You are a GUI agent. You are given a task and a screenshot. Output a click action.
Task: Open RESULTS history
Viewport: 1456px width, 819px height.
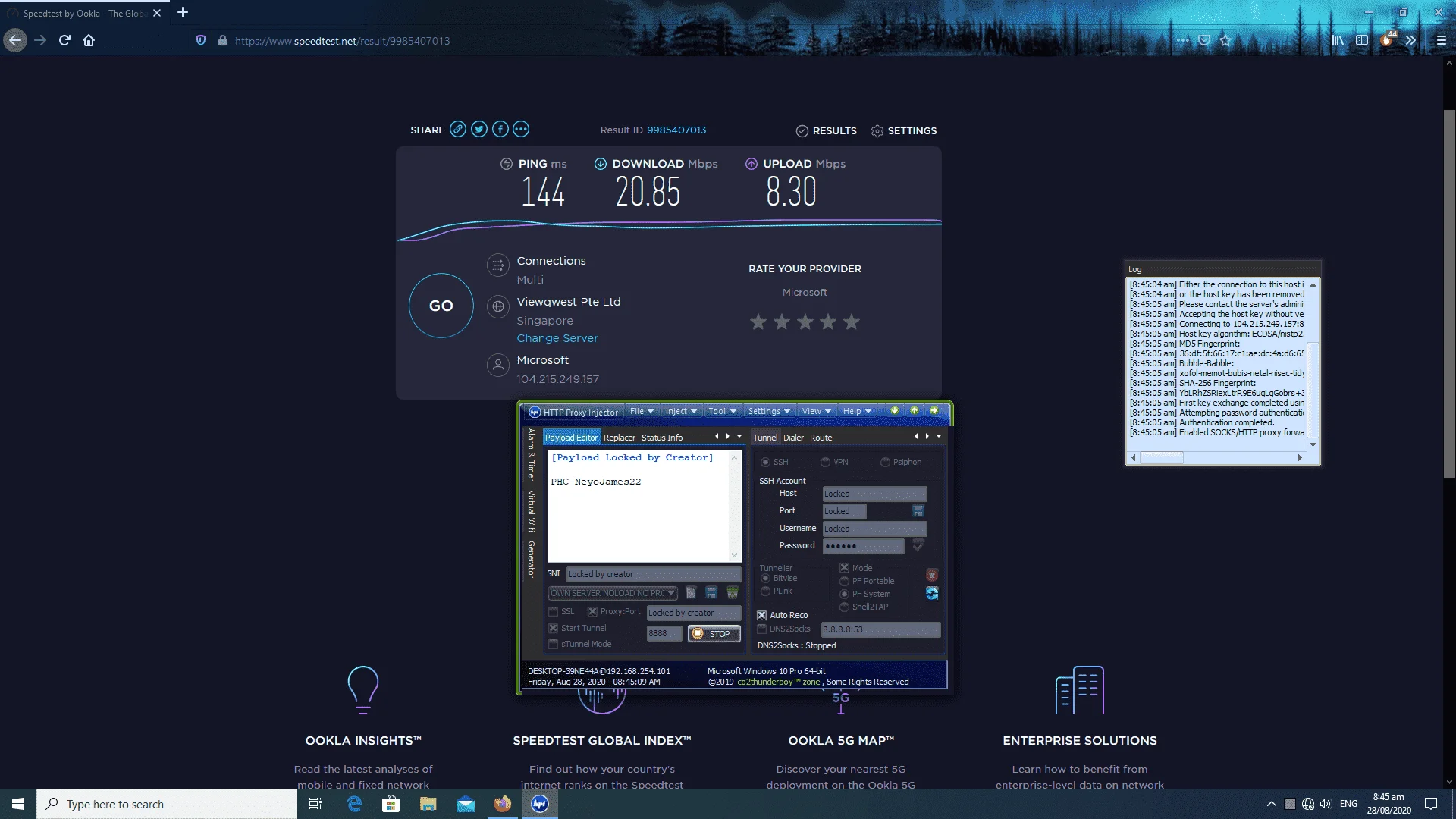(827, 131)
